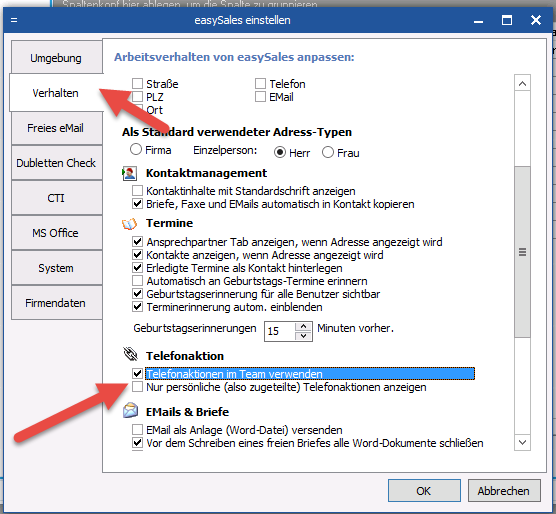Check 'Automatisch an Geburtstags-Termine erinnern'

pos(137,281)
